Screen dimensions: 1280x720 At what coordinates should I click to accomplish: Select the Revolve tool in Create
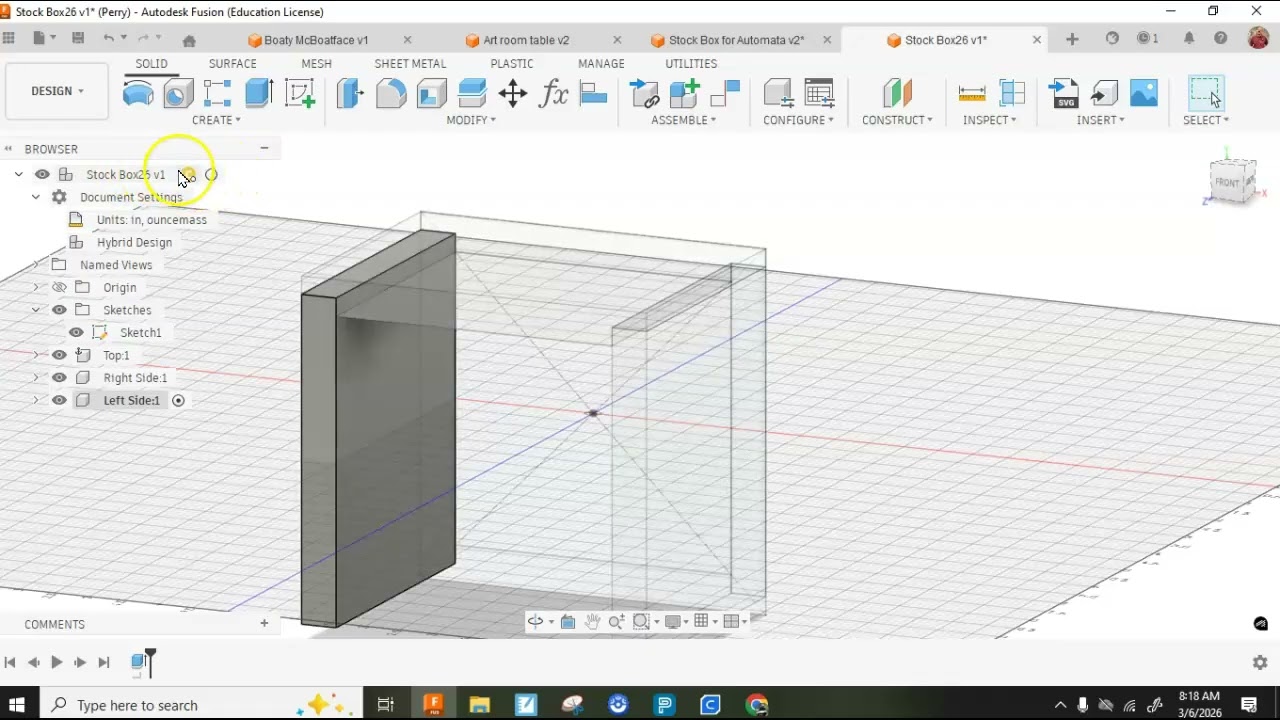click(x=138, y=94)
